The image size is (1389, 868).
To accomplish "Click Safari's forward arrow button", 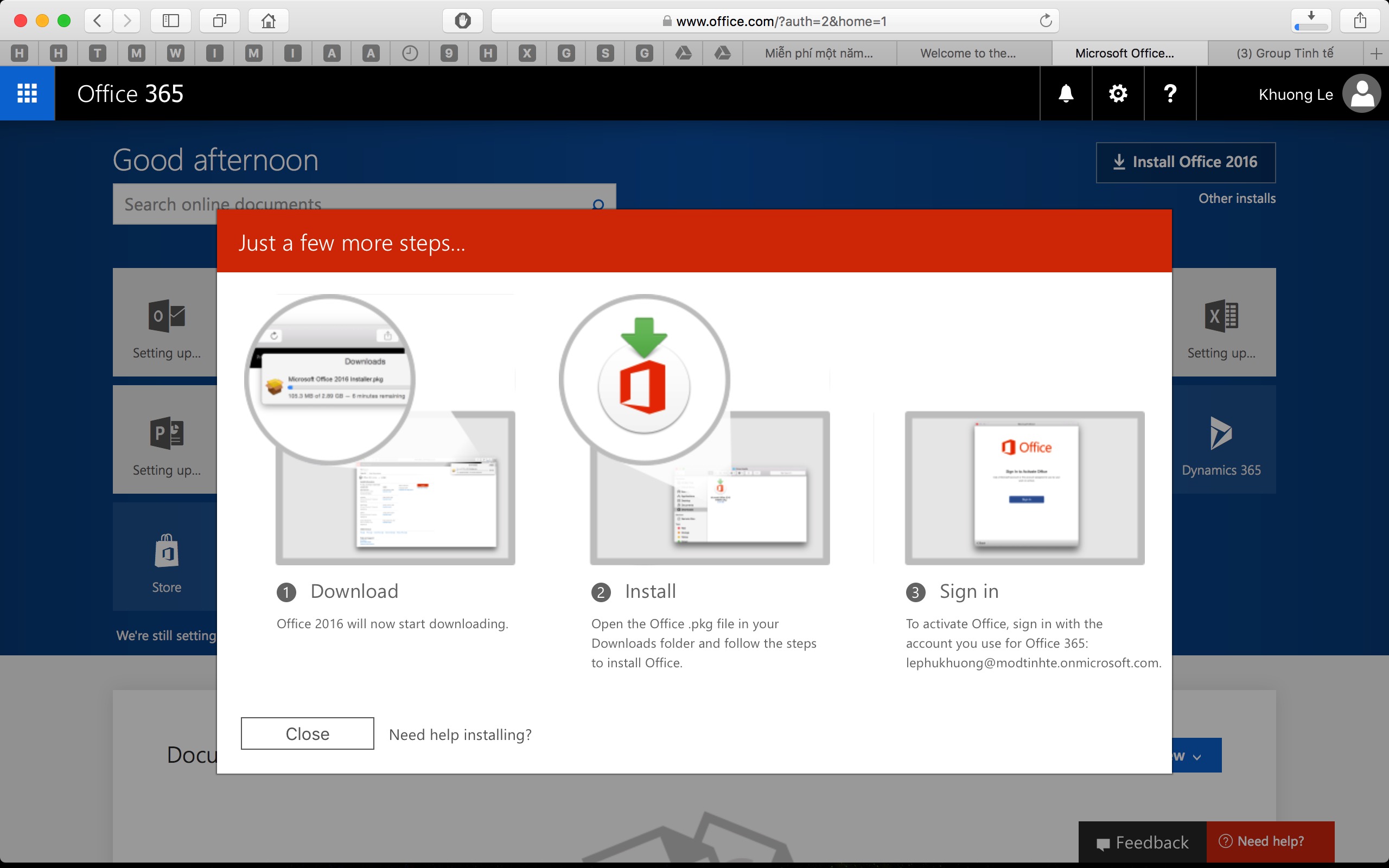I will [x=127, y=21].
